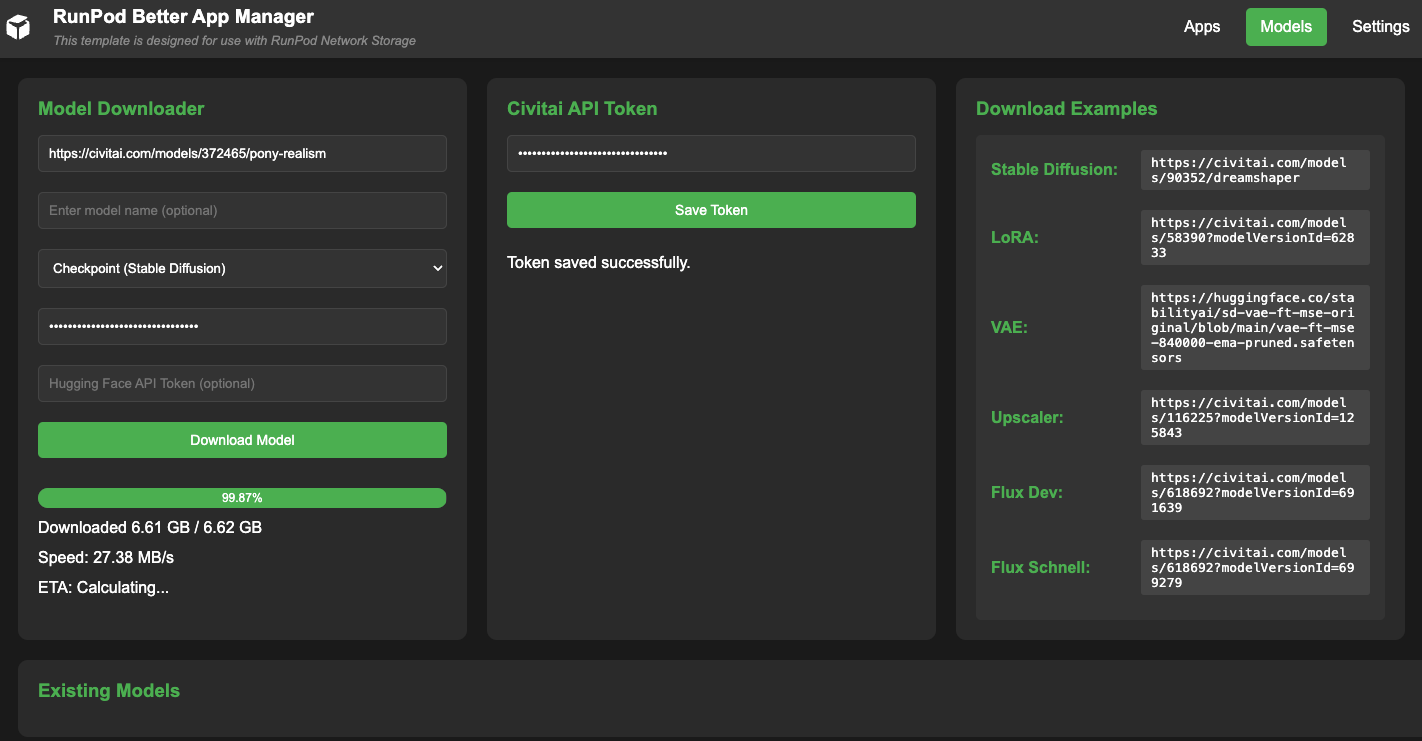Click the 'Stable Diffusion:' example label
The image size is (1422, 741).
coord(1054,170)
